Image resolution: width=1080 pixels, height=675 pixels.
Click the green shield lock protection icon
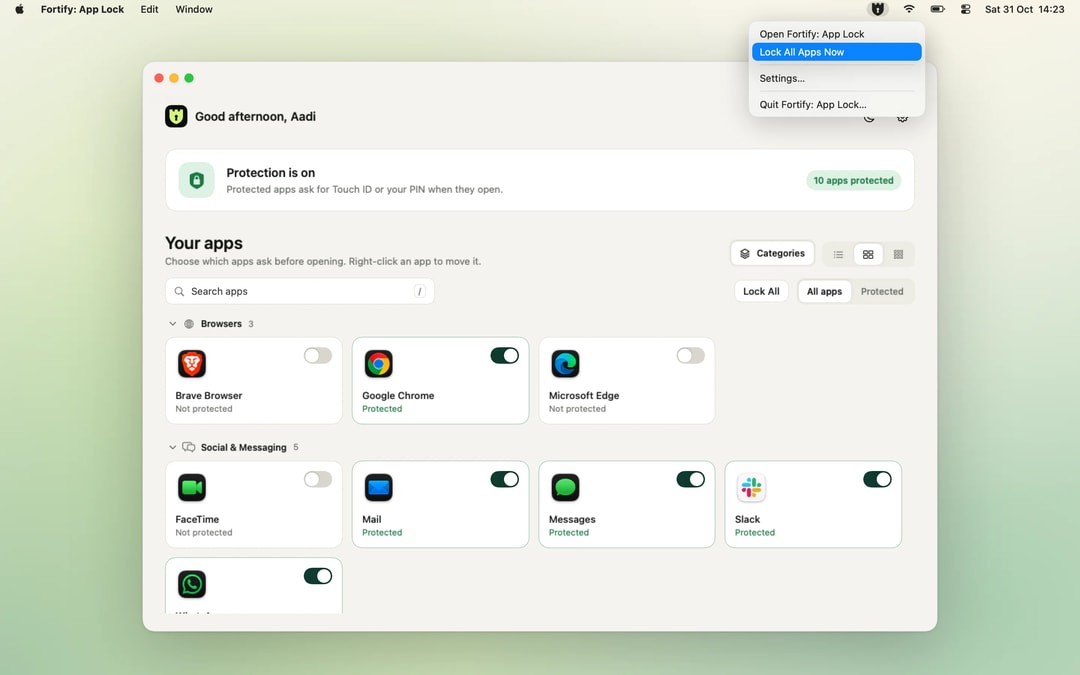point(196,180)
